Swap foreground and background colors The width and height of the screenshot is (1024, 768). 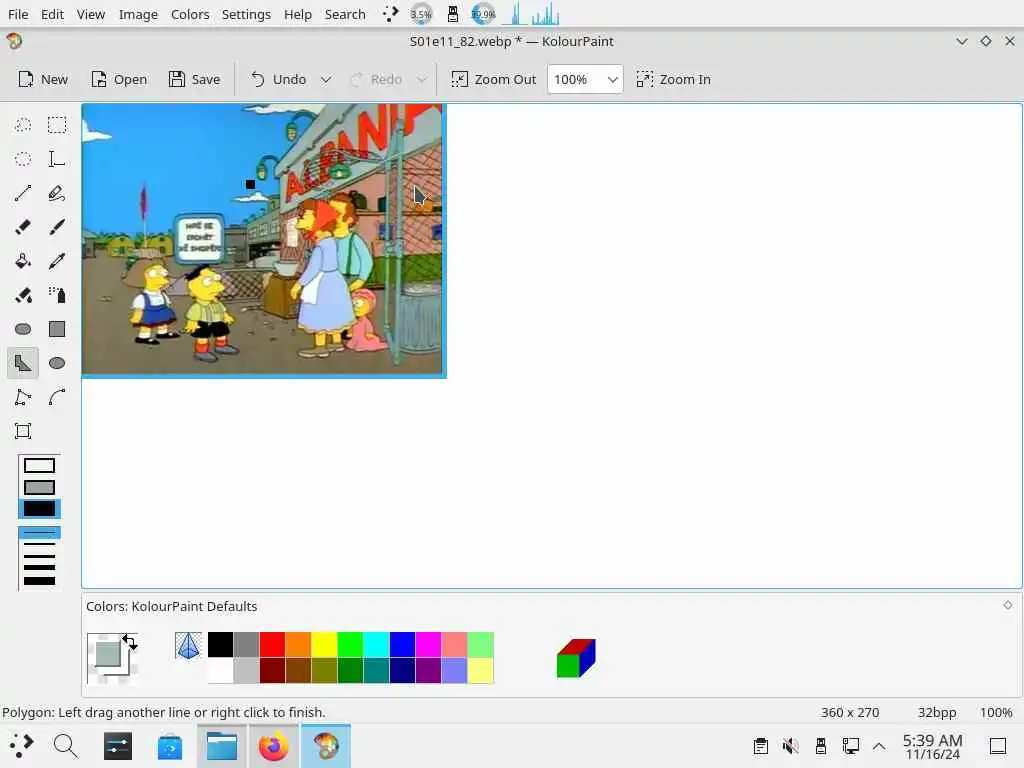(x=129, y=643)
